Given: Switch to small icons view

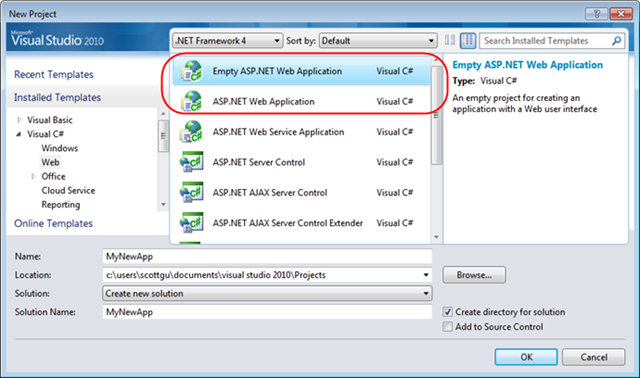Looking at the screenshot, I should (x=450, y=40).
